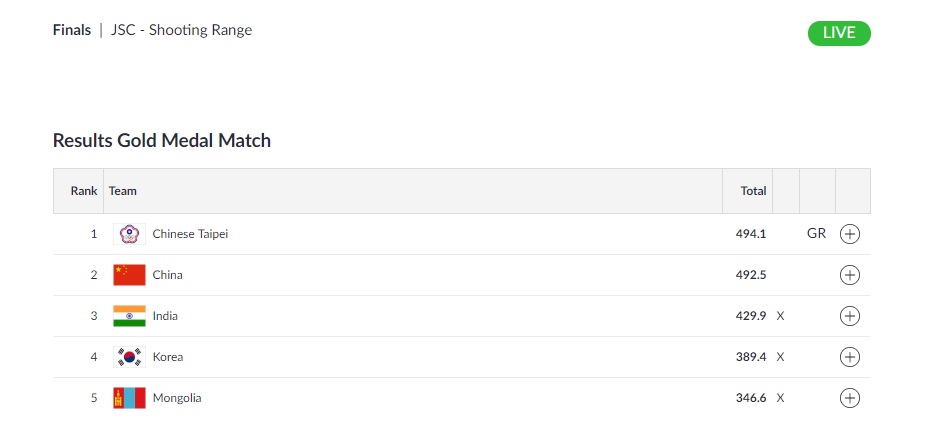930x440 pixels.
Task: Click the Chinese Taipei team name
Action: [x=190, y=234]
